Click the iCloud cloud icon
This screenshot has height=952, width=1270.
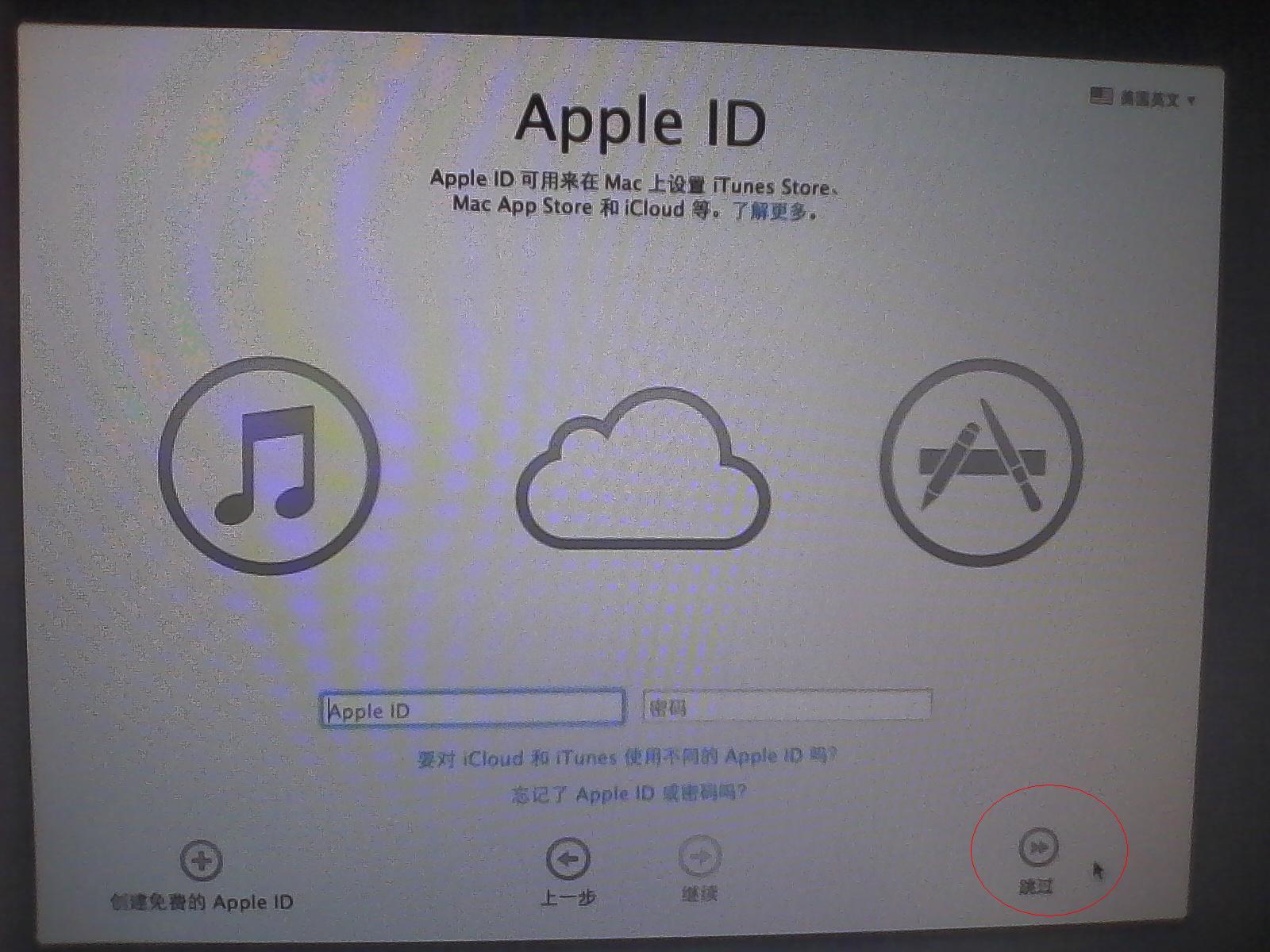point(642,469)
